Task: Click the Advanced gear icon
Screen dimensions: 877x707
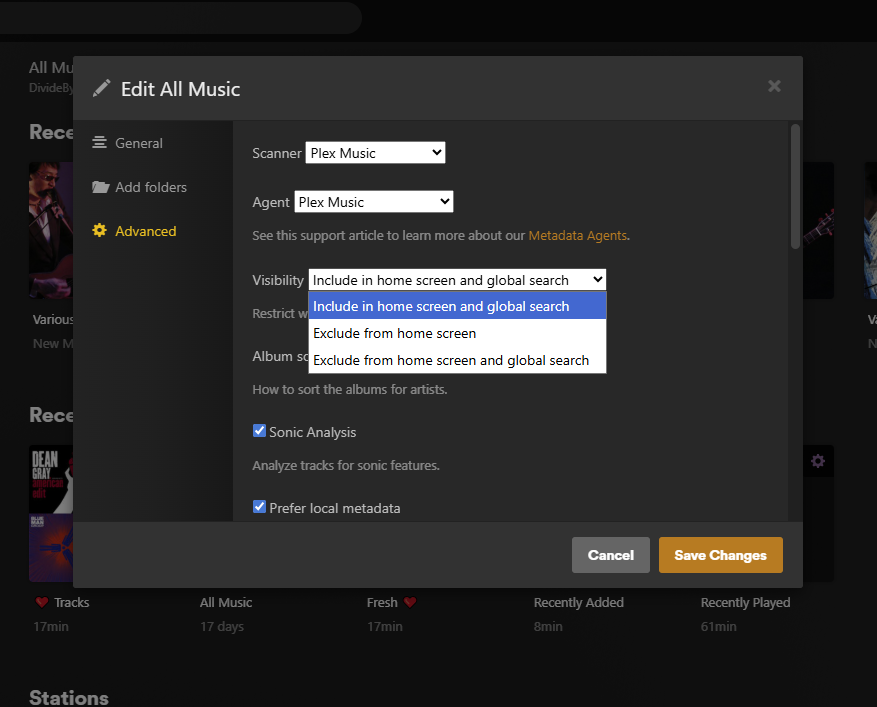Action: (x=100, y=230)
